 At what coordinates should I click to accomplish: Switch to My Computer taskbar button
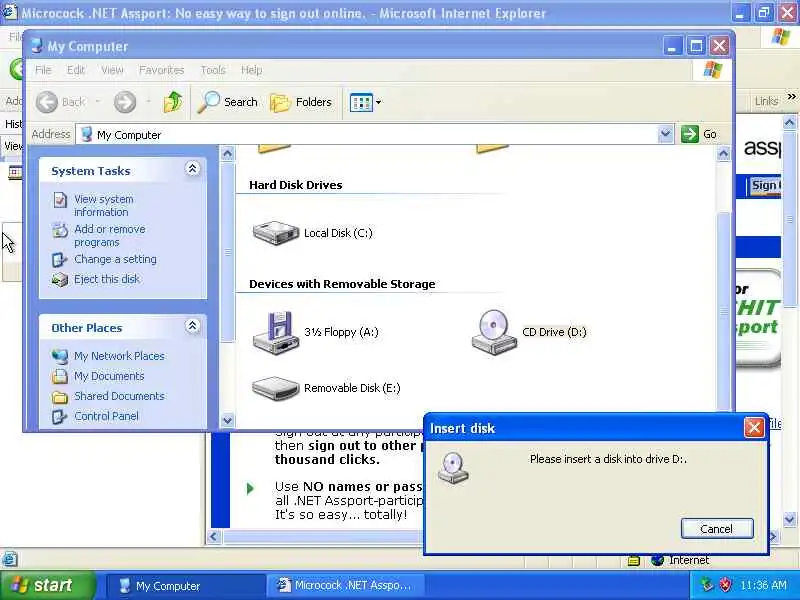click(x=185, y=586)
